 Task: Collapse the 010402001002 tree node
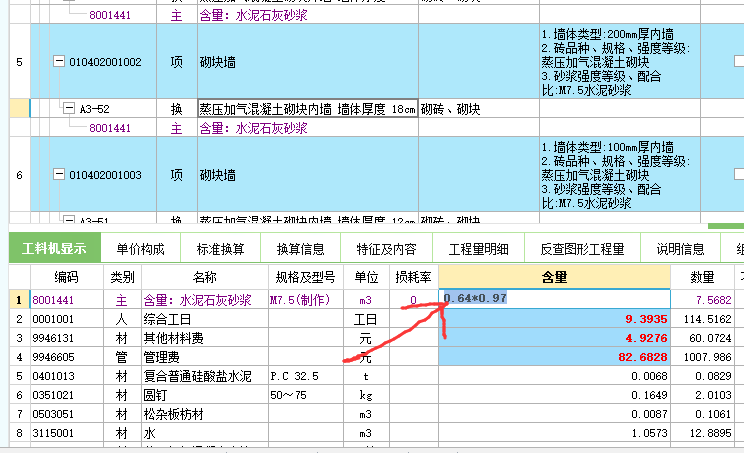59,61
